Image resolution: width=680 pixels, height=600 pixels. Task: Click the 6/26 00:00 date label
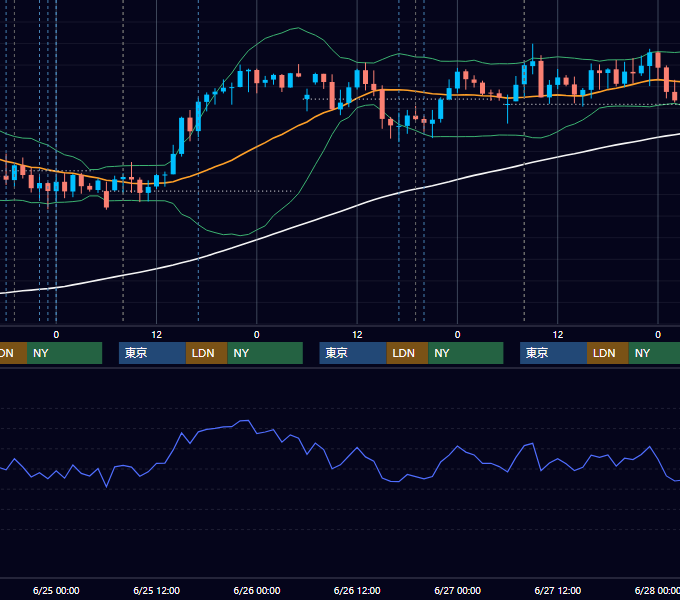point(257,590)
